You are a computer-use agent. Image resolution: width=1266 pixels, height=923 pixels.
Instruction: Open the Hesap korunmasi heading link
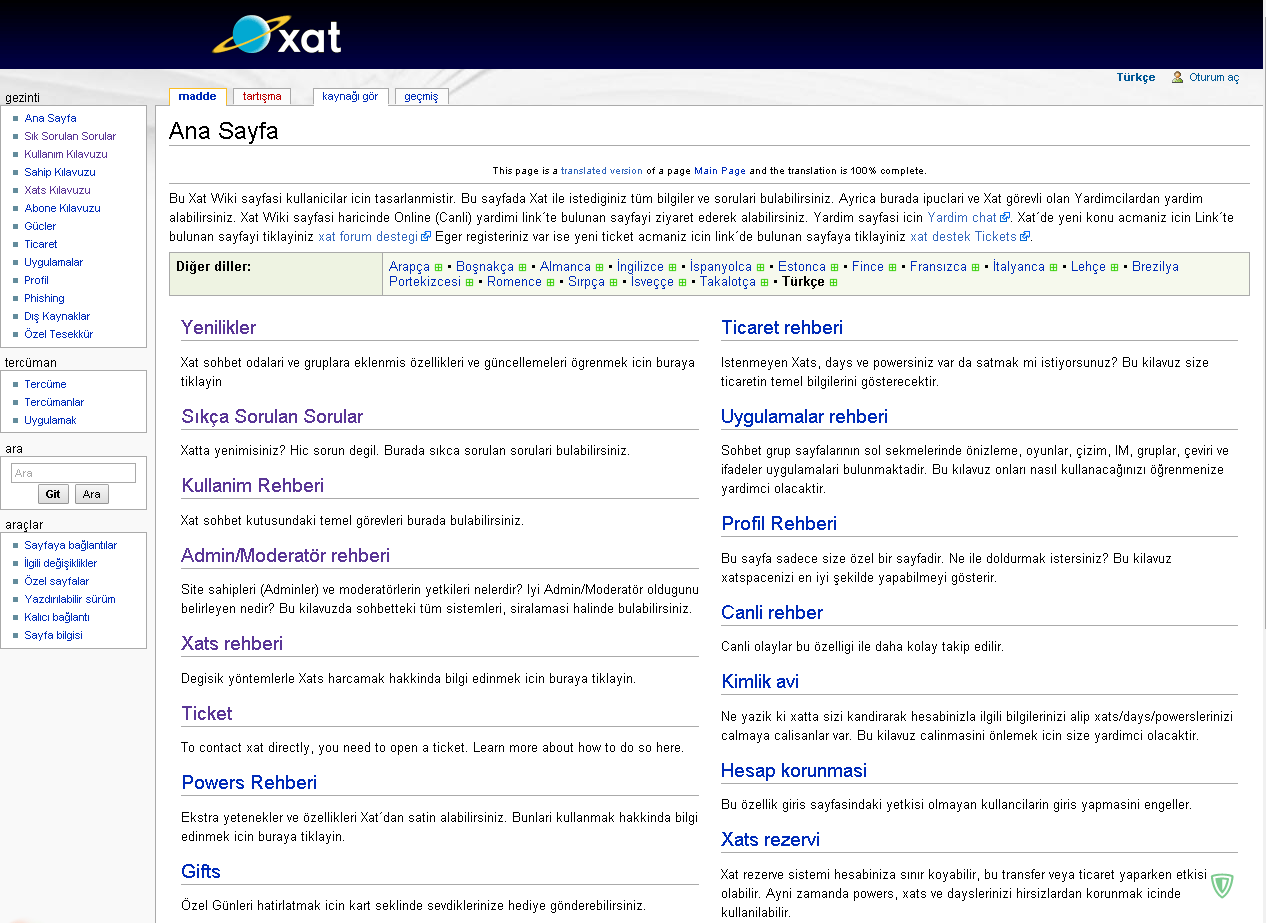click(x=794, y=770)
